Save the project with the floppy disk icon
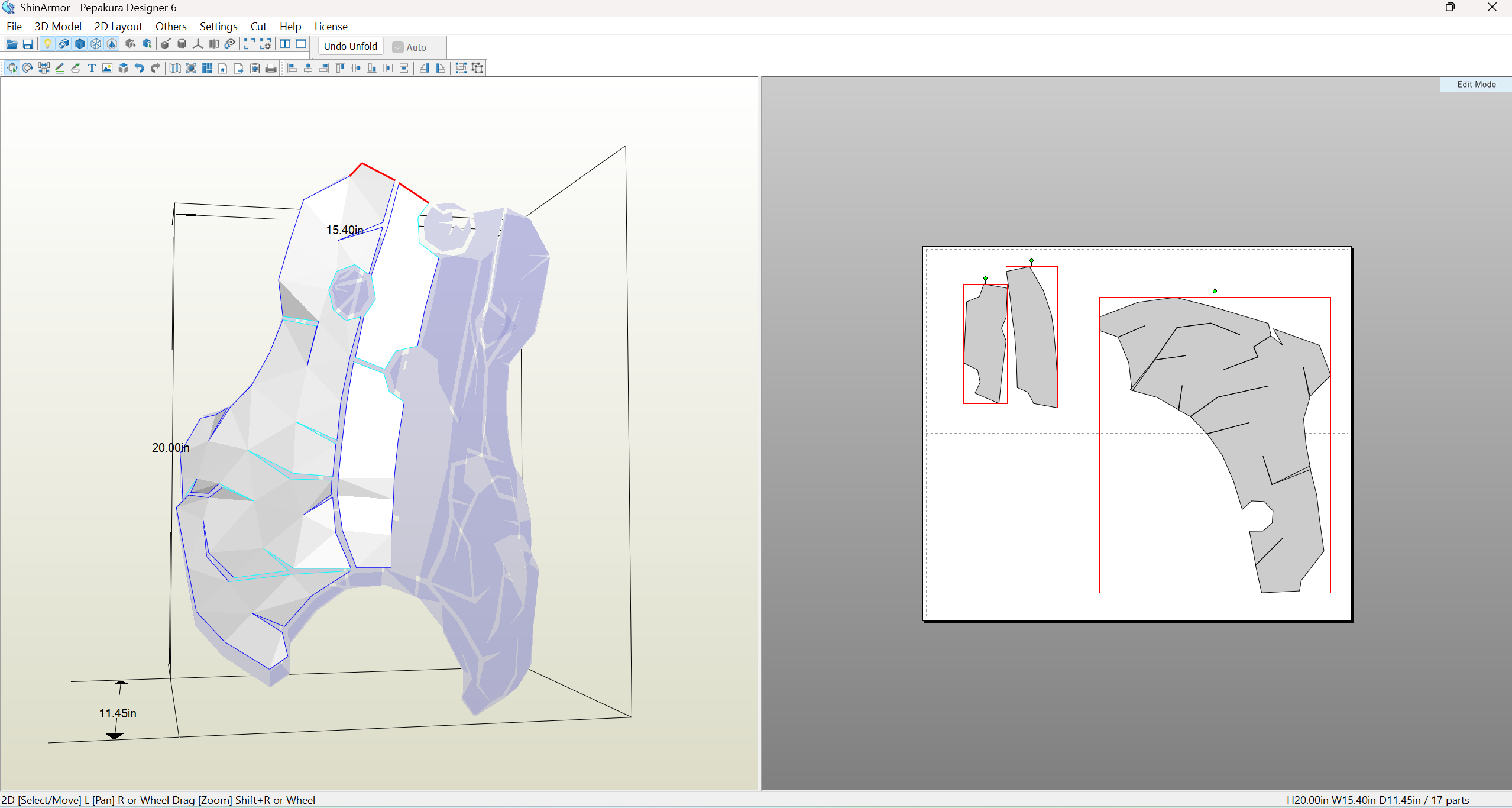 point(28,44)
